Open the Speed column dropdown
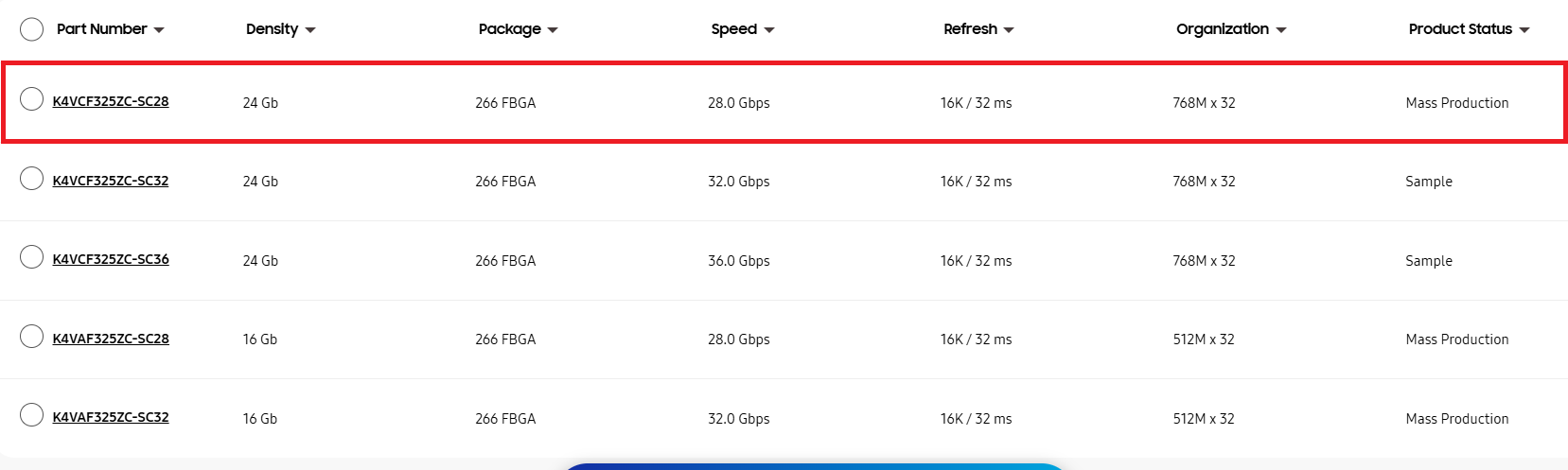This screenshot has height=470, width=1568. click(742, 29)
